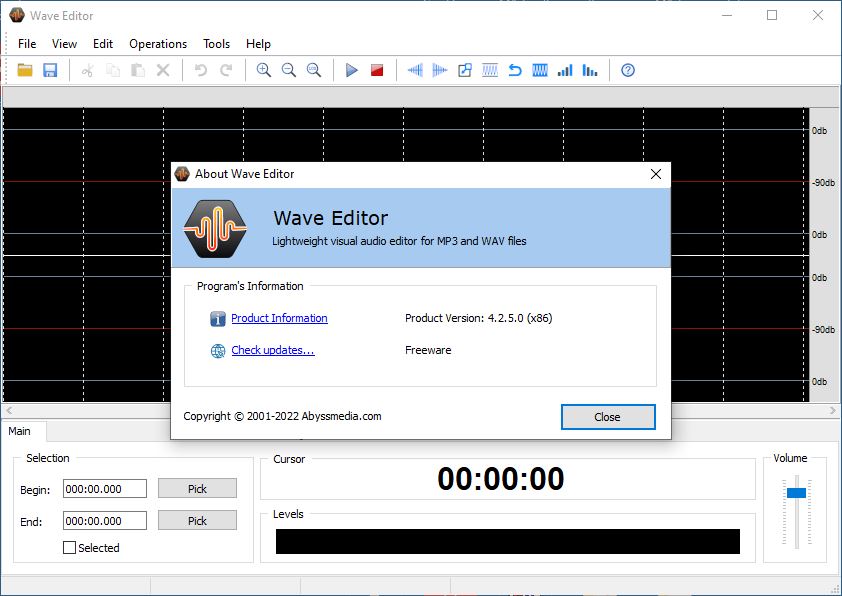Start playback with the blue Play triangle
842x596 pixels.
point(352,70)
